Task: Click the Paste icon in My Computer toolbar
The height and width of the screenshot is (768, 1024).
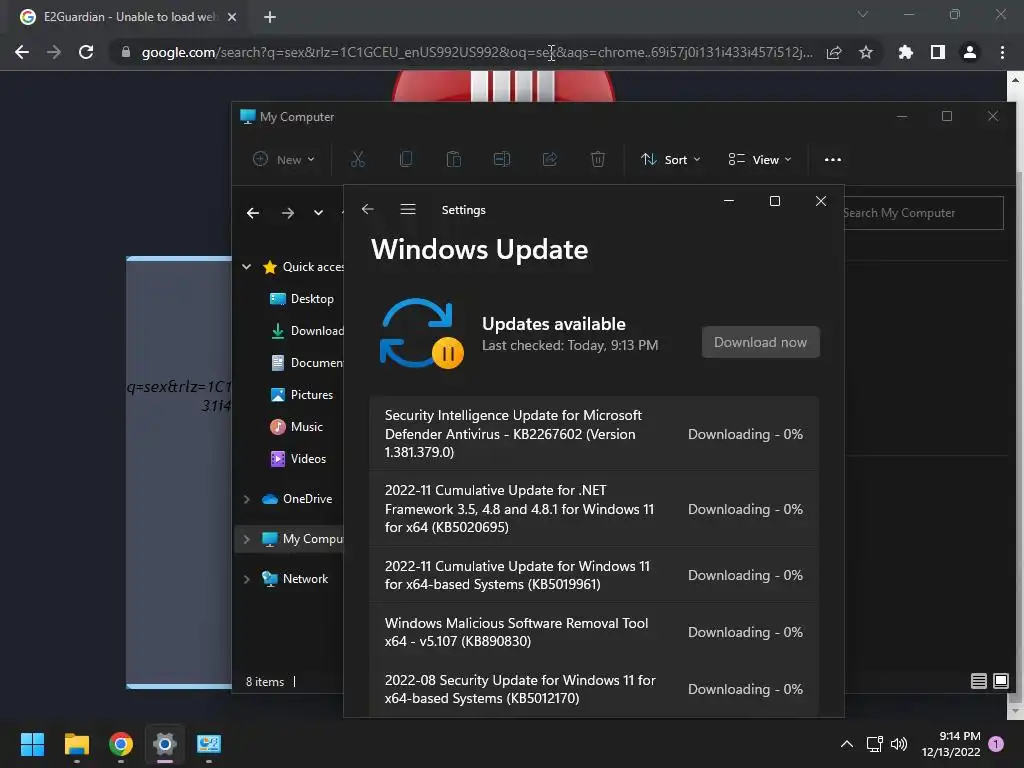Action: point(454,159)
